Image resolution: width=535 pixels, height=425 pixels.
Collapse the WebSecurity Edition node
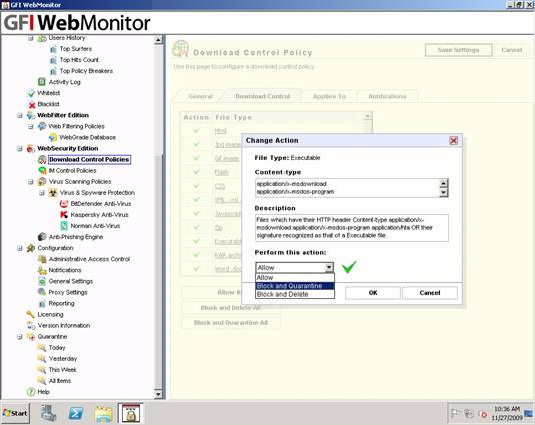[x=19, y=148]
